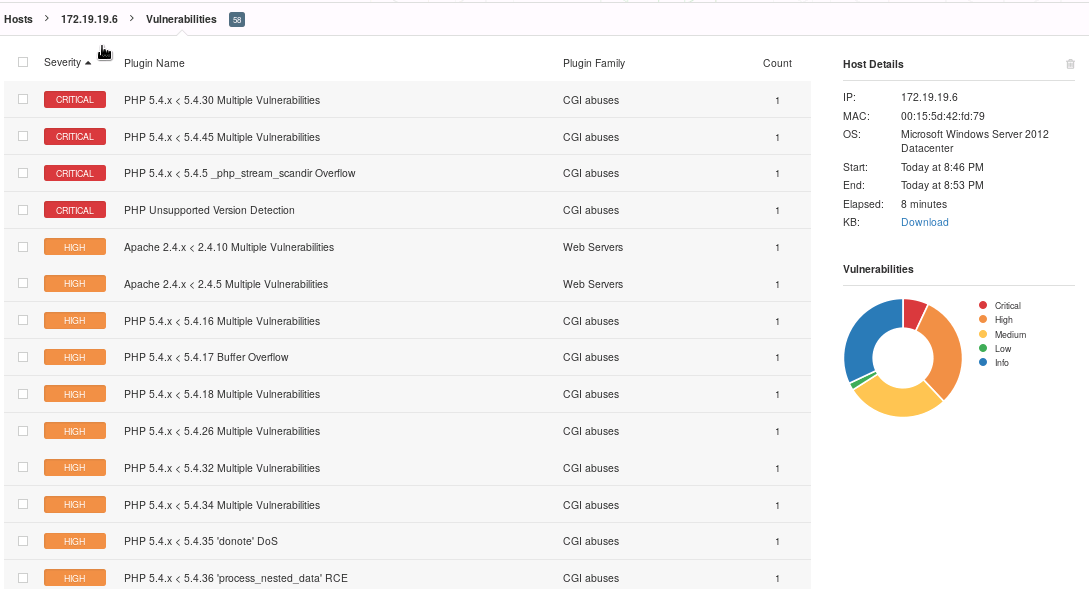
Task: Click the HIGH badge for Apache 2.4.x < 2.4.10
Action: [x=75, y=247]
